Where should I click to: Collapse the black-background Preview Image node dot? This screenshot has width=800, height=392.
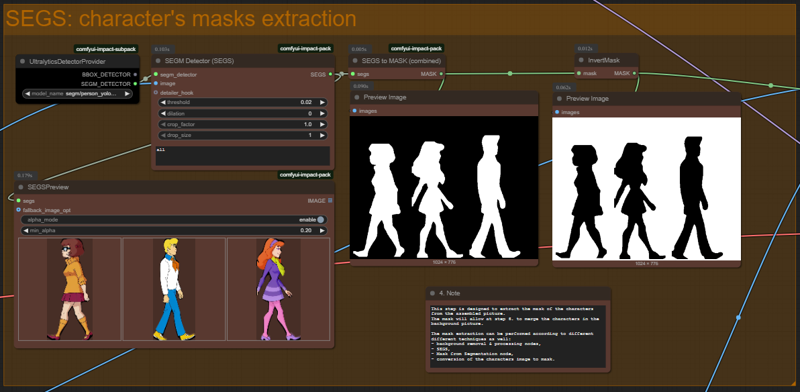coord(357,97)
